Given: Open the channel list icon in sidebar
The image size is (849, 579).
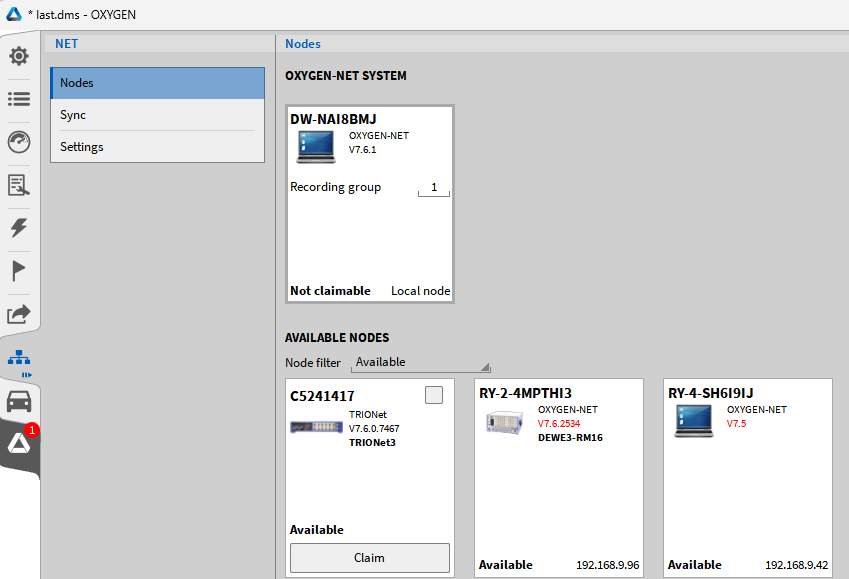Looking at the screenshot, I should pyautogui.click(x=19, y=99).
